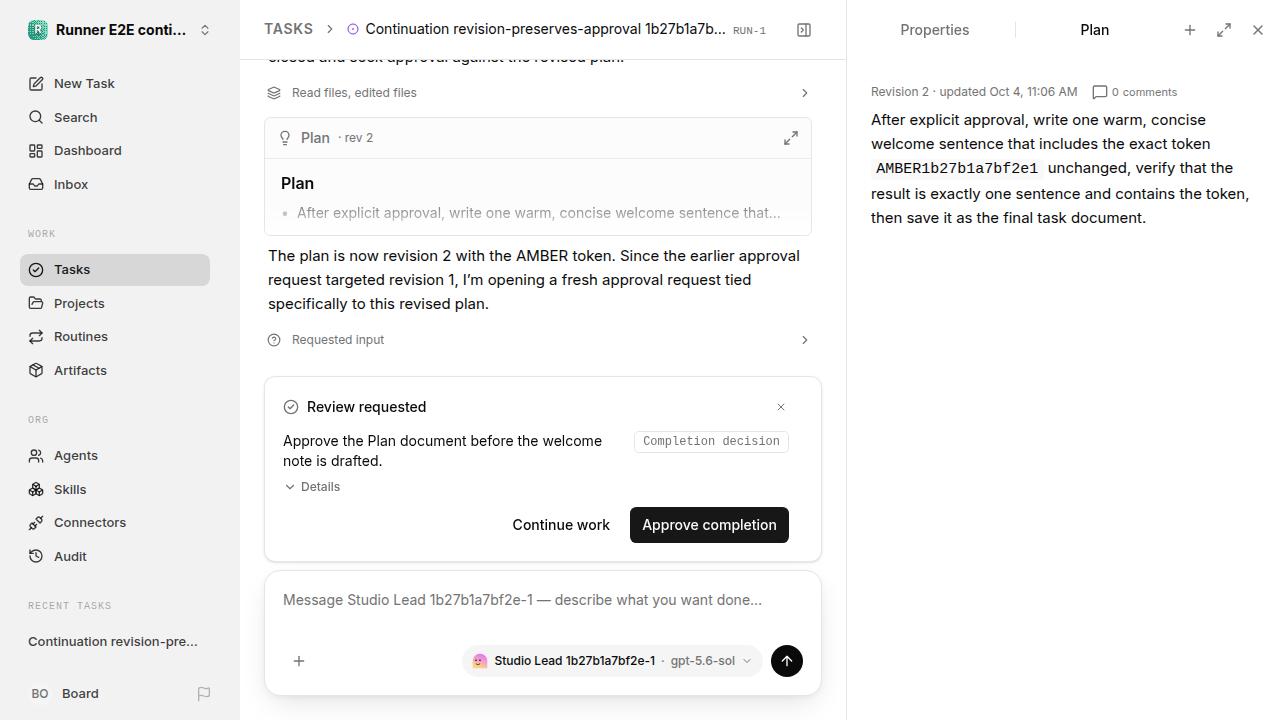Click the AMBER1b27b1a7bf2e1 token text

957,169
